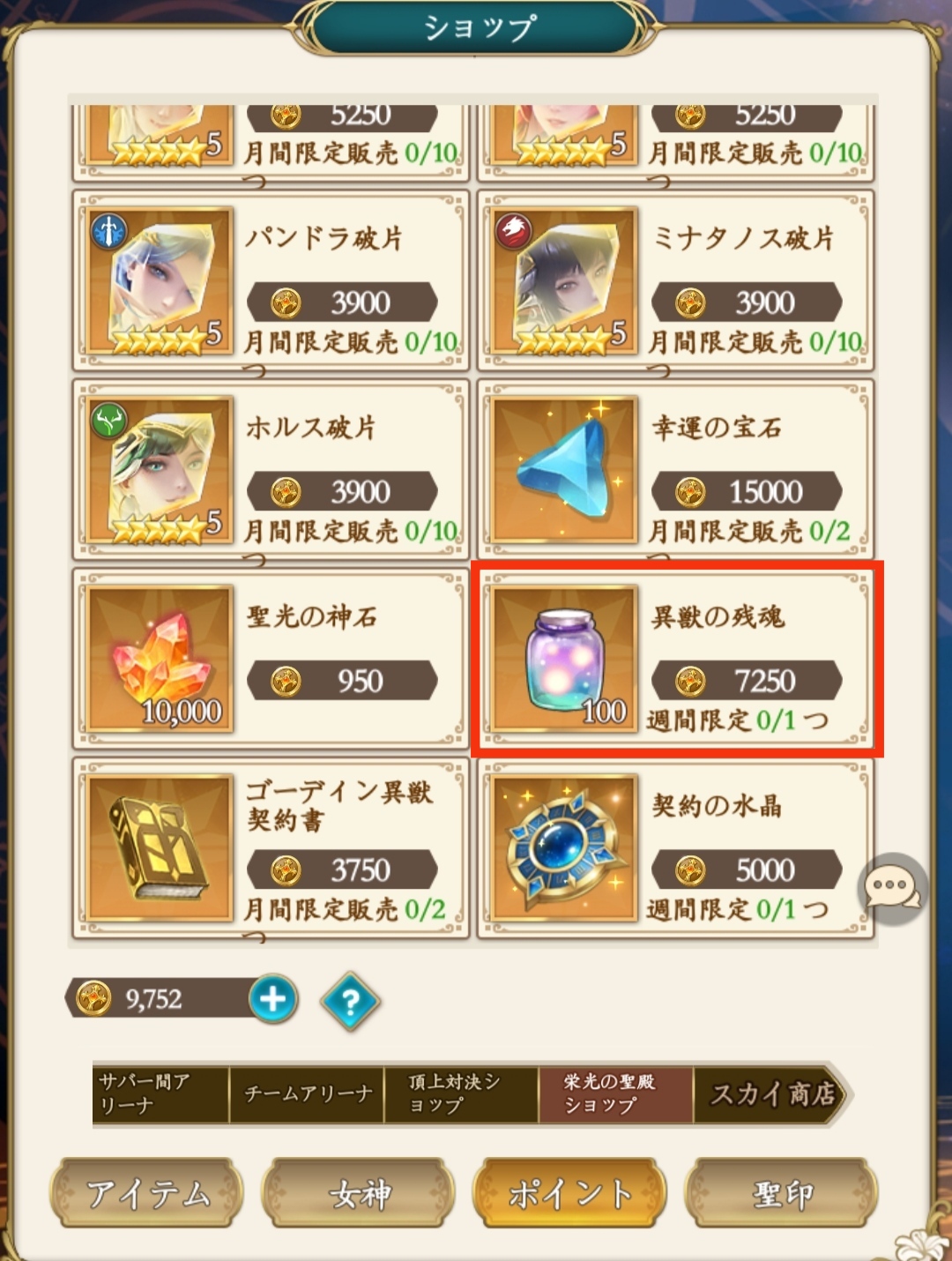Screen dimensions: 952x1261
Task: Open the chat speech bubble icon
Action: coord(892,887)
